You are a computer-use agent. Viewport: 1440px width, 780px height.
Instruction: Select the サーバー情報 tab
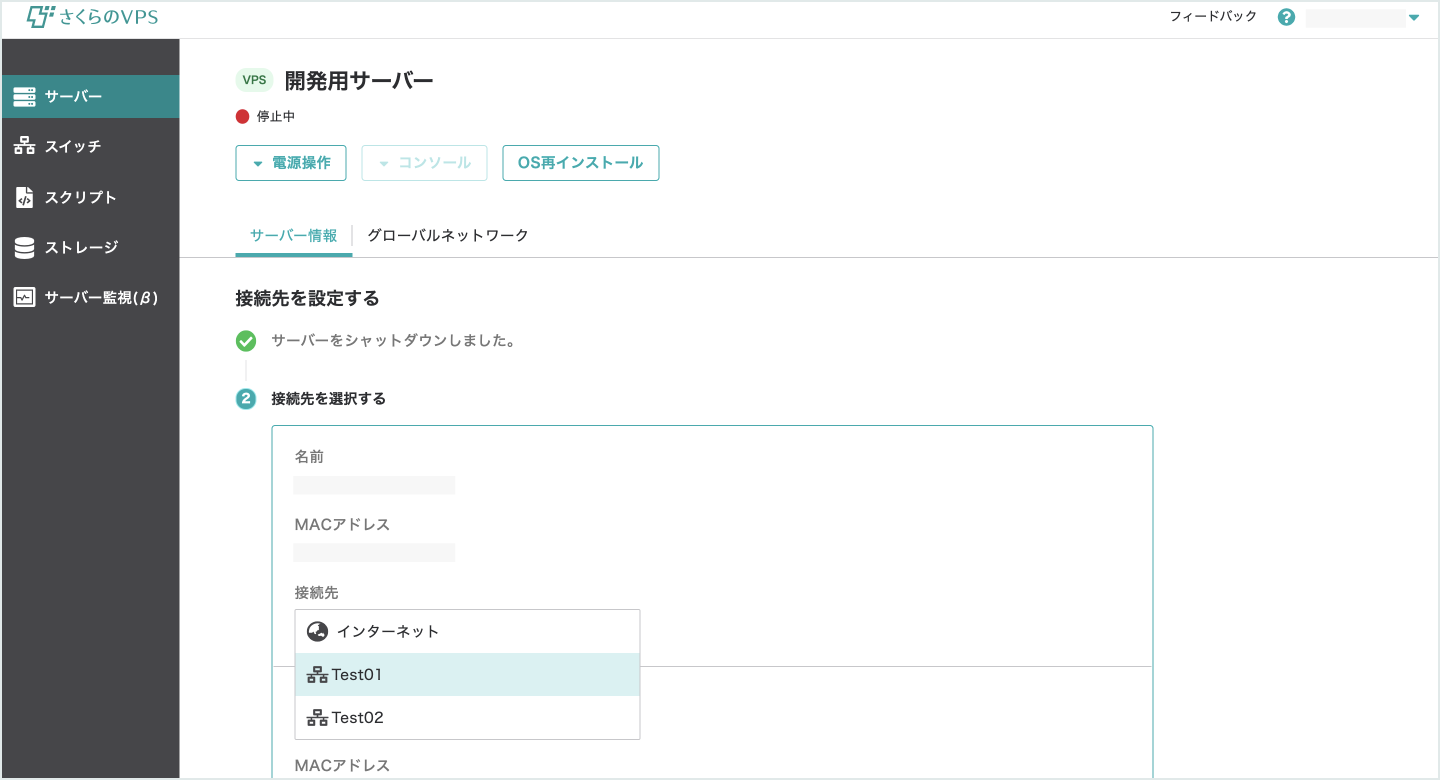pyautogui.click(x=293, y=234)
